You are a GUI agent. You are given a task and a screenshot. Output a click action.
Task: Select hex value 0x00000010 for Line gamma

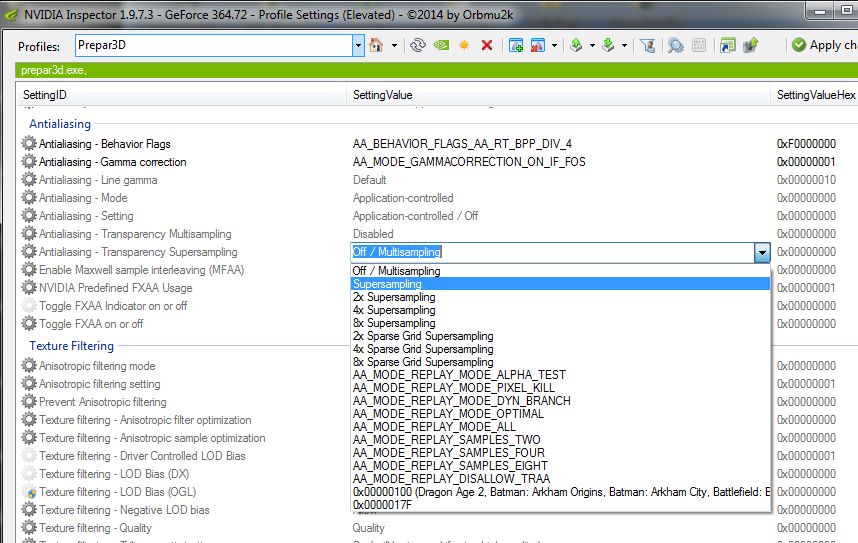click(806, 180)
